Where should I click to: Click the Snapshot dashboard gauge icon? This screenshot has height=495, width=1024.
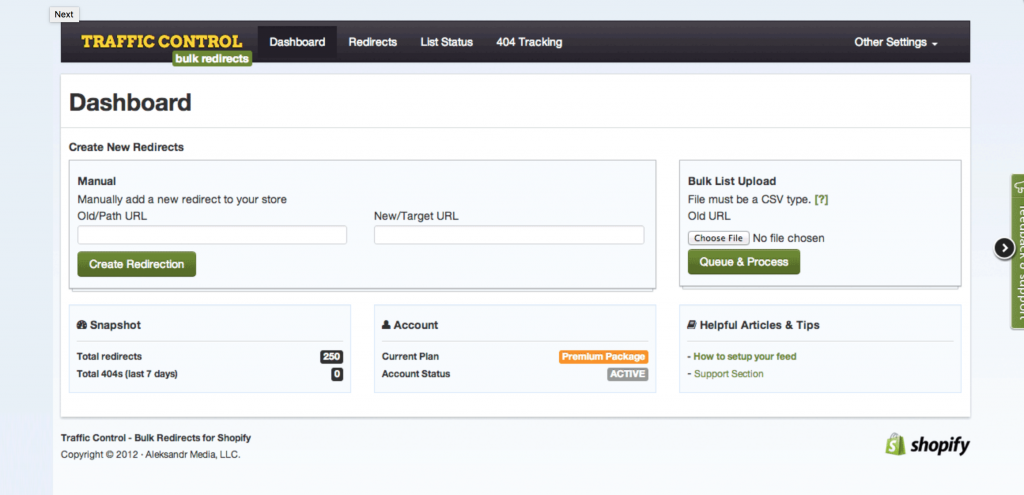tap(82, 325)
